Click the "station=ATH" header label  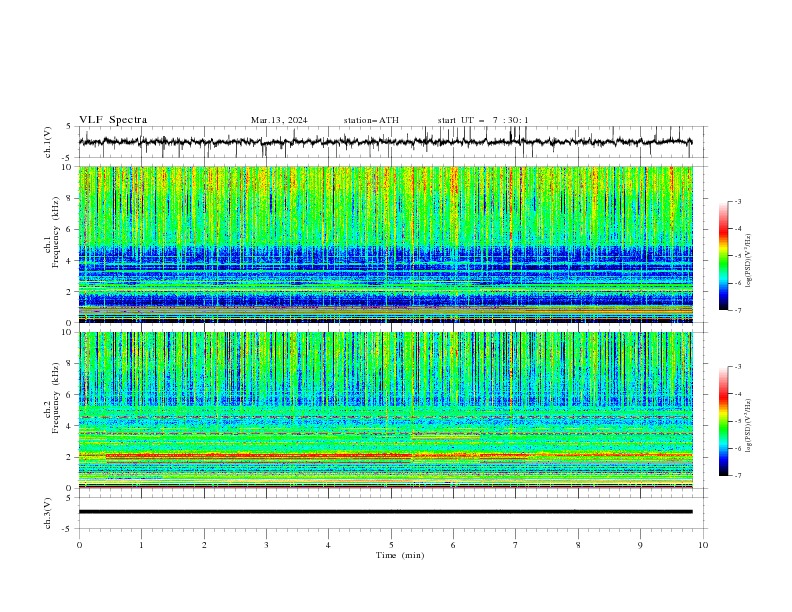(371, 120)
